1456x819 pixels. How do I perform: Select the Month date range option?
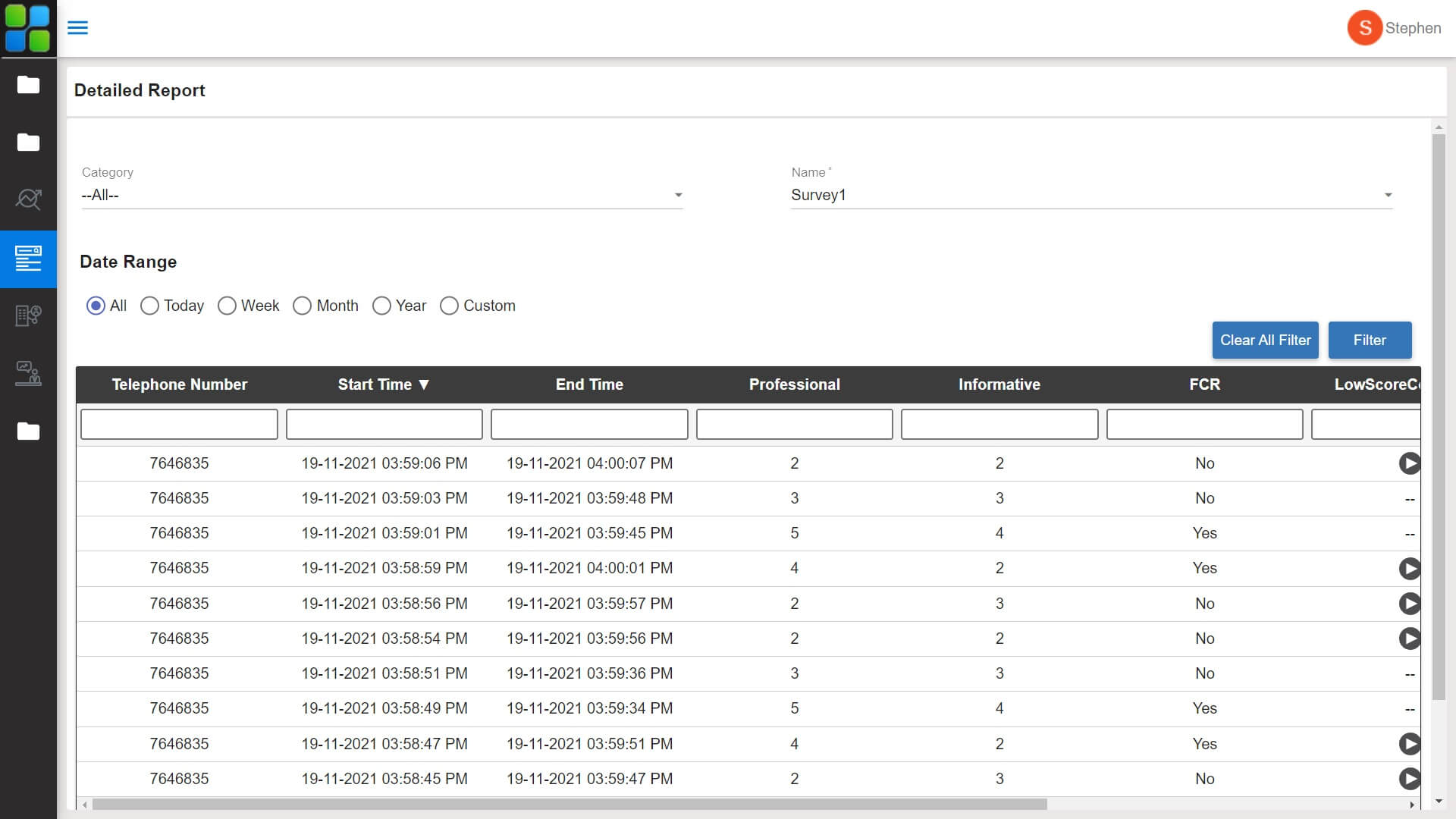point(302,306)
